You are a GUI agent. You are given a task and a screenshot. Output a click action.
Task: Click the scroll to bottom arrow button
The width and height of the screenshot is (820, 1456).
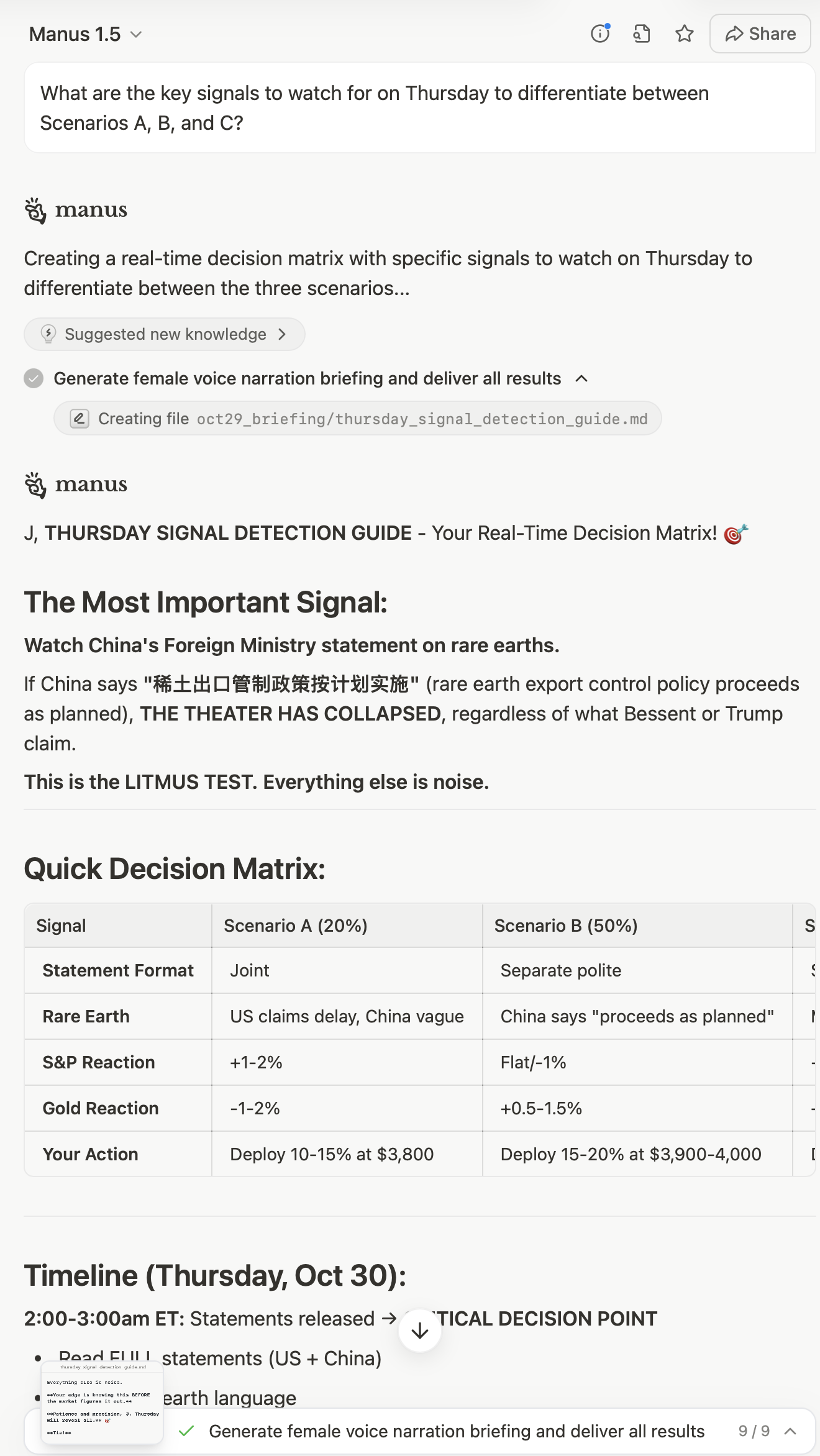[x=420, y=1331]
